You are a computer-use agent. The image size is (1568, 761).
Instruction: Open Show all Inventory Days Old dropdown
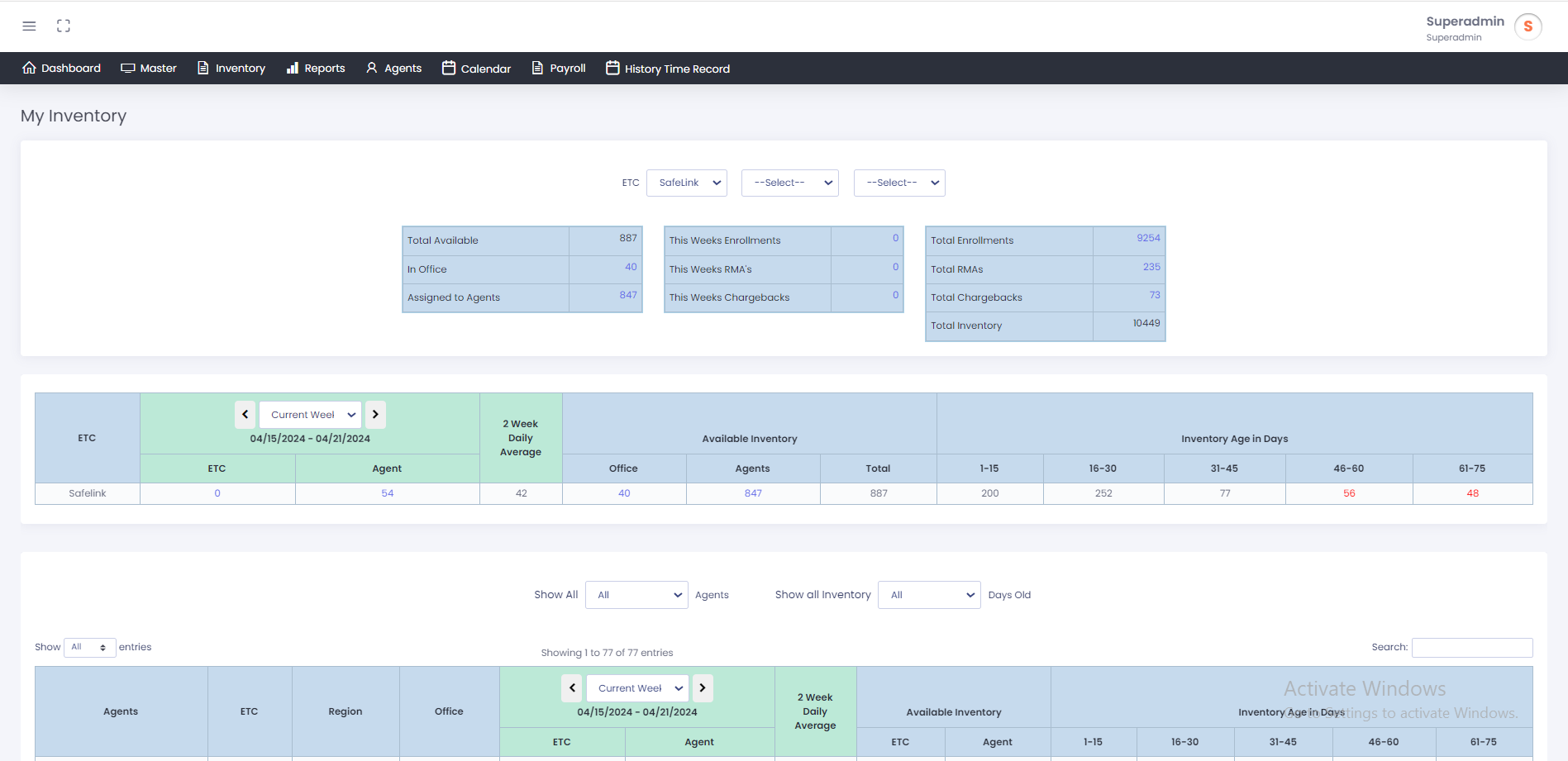coord(929,595)
